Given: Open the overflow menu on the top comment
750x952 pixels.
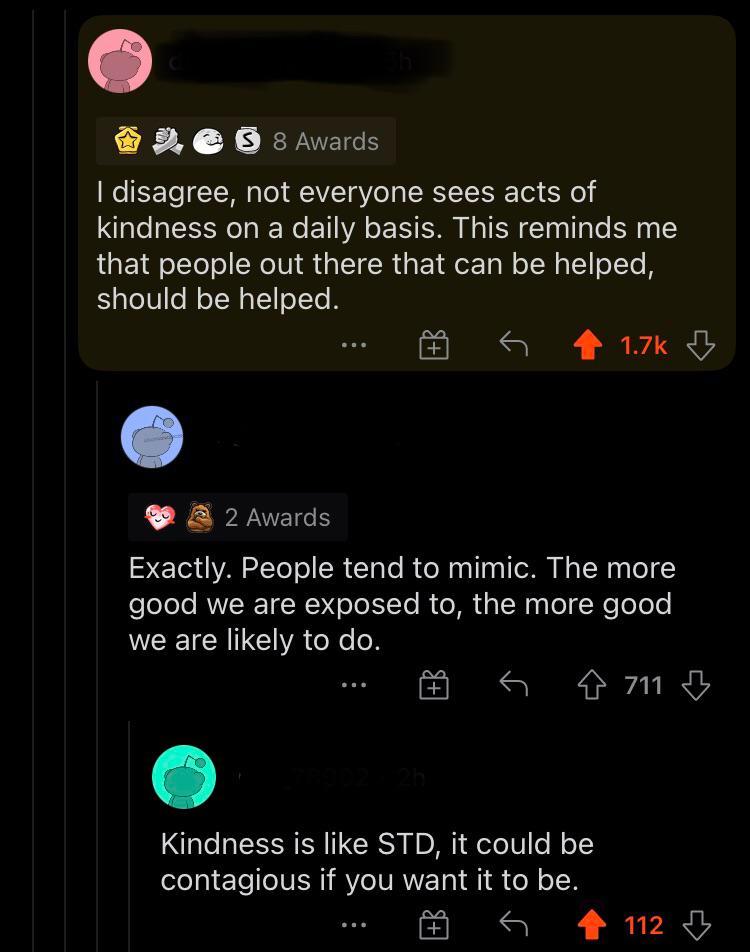Looking at the screenshot, I should [354, 345].
